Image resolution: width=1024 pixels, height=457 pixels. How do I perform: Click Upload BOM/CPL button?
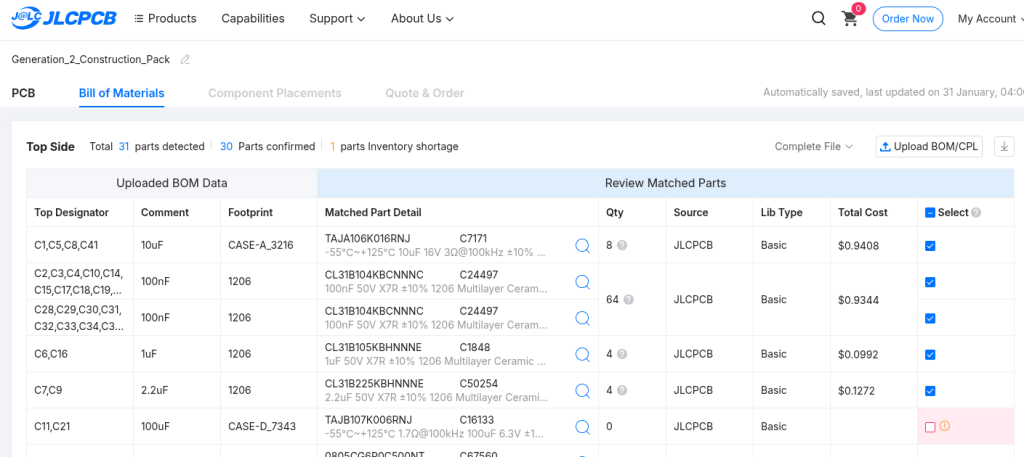[x=929, y=147]
